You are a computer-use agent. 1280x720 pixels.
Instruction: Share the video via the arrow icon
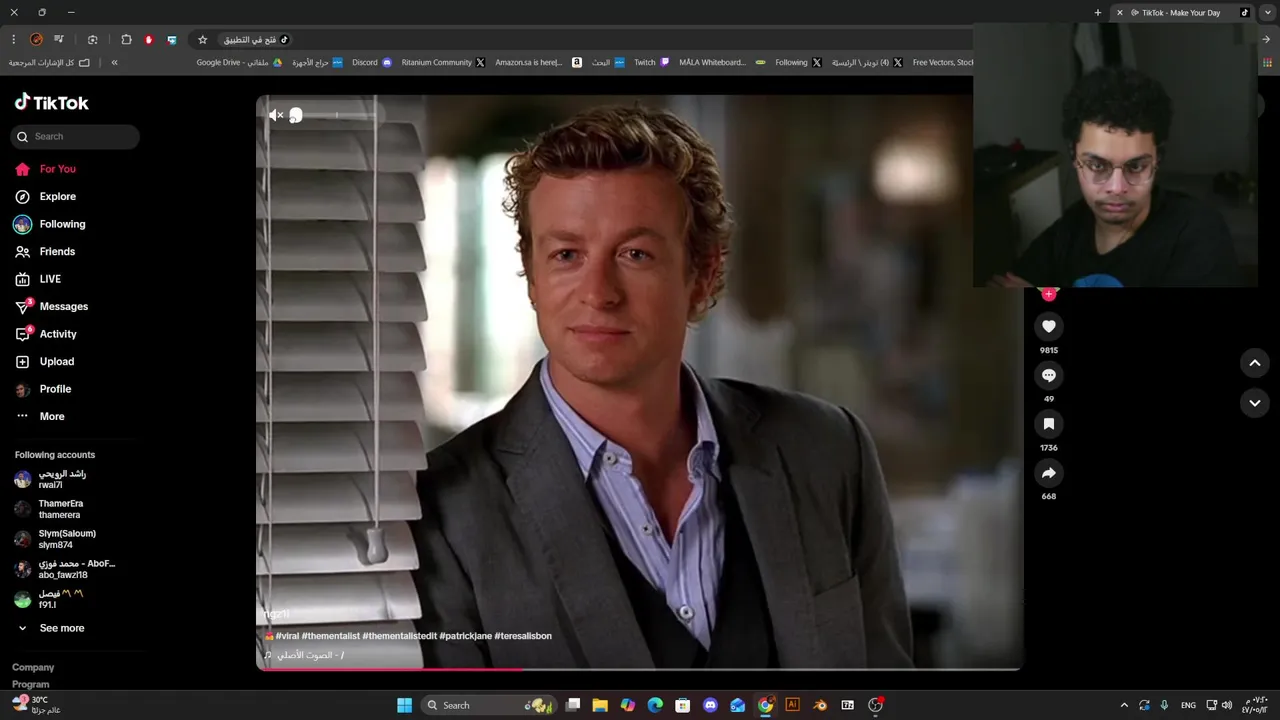coord(1048,473)
